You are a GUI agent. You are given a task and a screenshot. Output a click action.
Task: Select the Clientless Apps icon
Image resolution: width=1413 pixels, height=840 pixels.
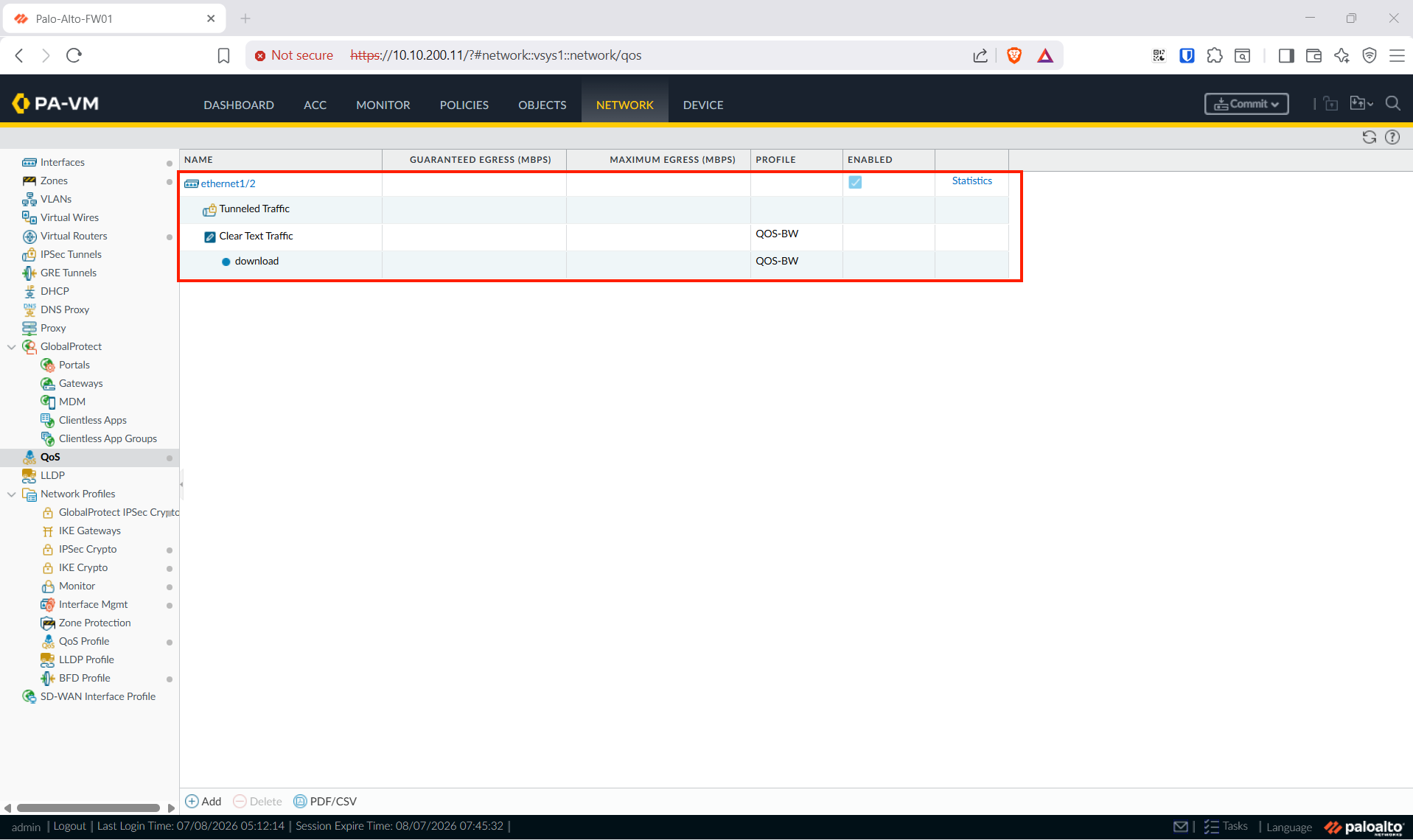tap(48, 420)
